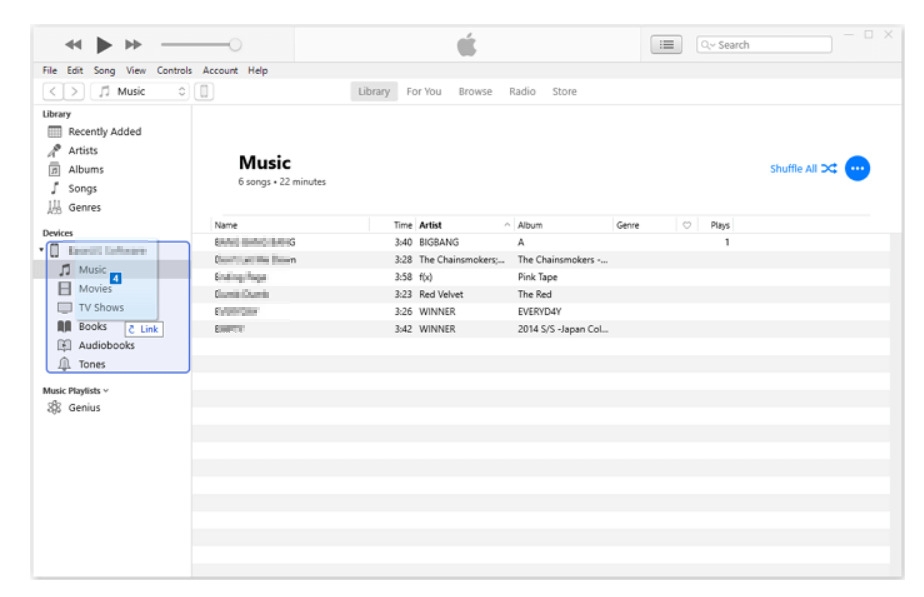The width and height of the screenshot is (924, 597).
Task: Select the Chainsmokers artist cell
Action: 461,259
